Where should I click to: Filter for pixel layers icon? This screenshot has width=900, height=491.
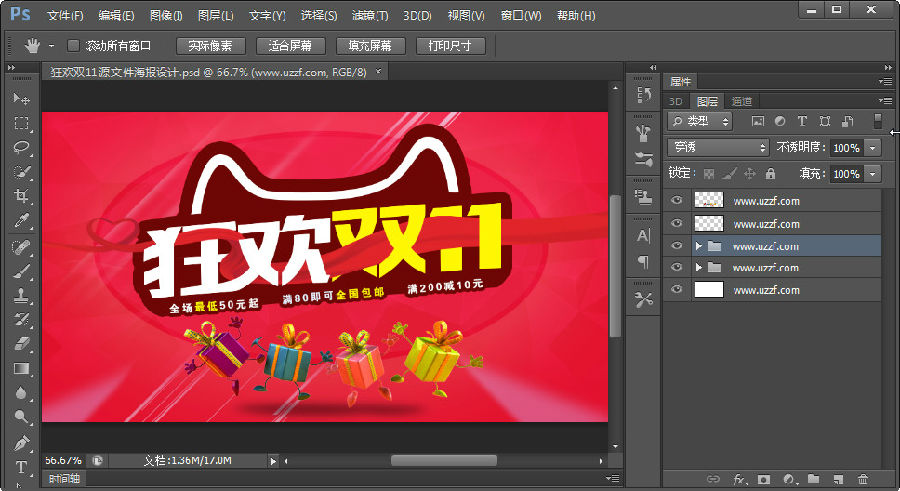tap(758, 121)
